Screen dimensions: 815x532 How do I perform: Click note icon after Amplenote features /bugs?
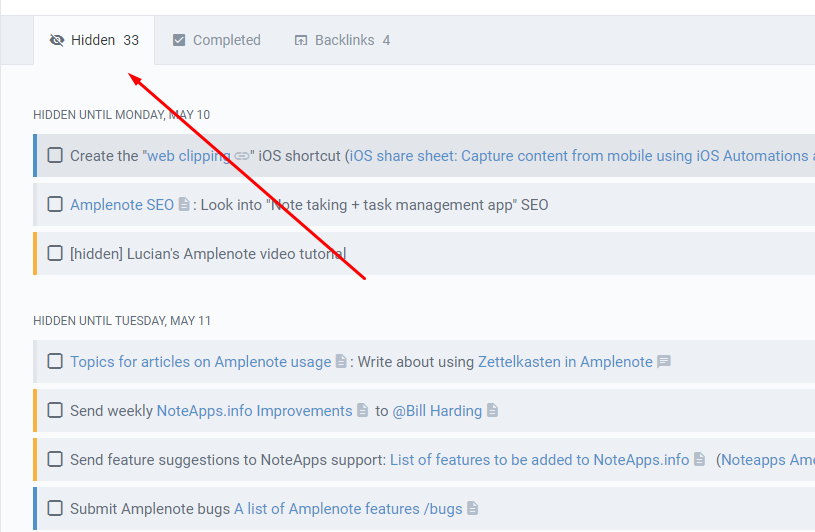coord(472,508)
